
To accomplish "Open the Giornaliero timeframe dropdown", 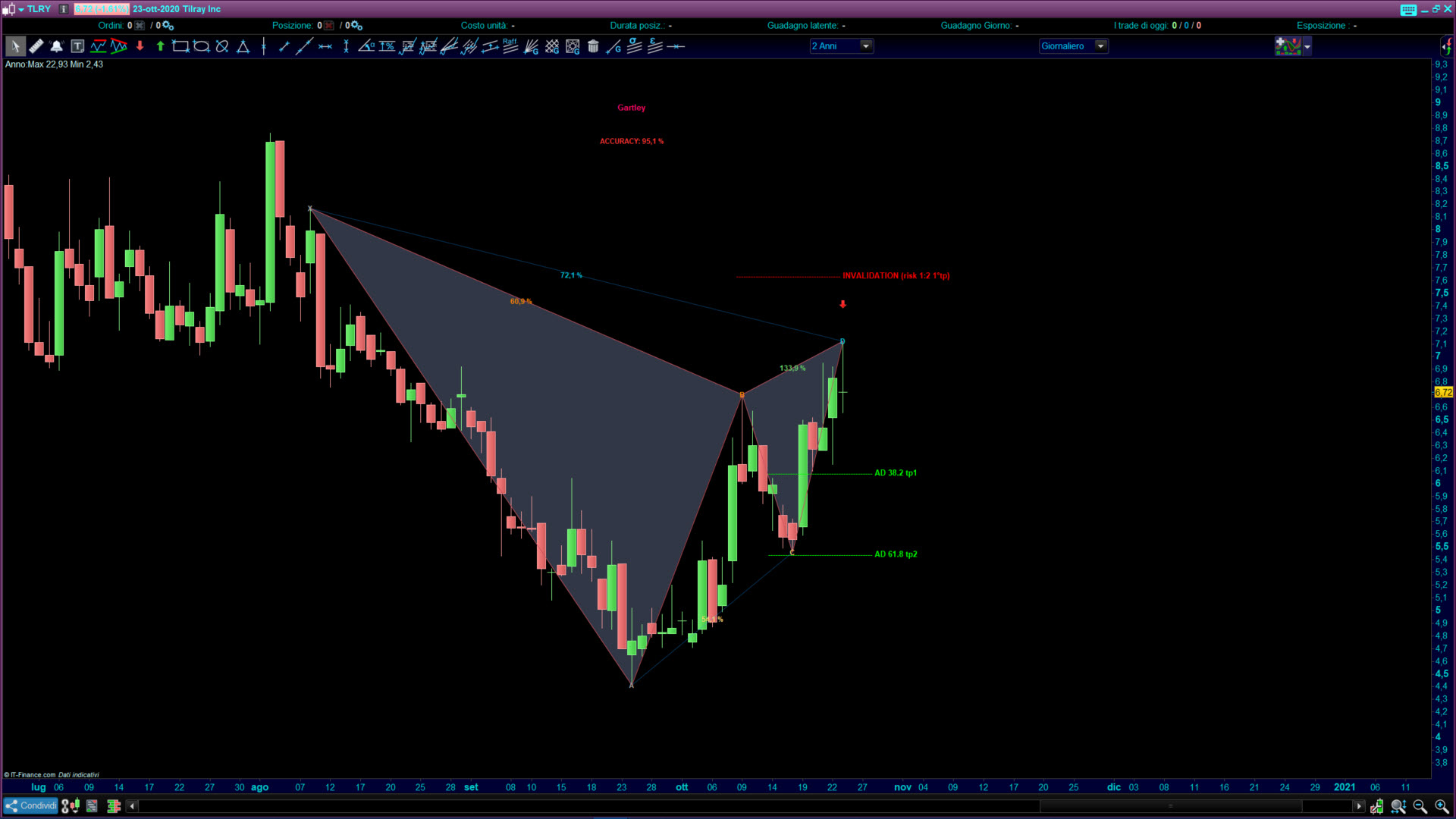I will point(1100,46).
